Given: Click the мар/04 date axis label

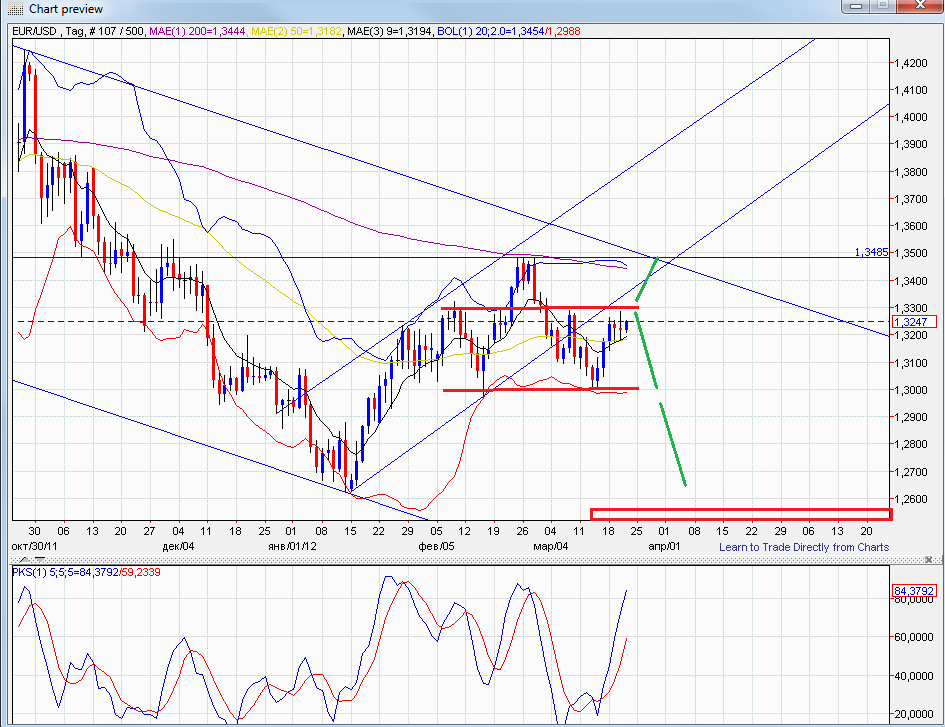Looking at the screenshot, I should (x=550, y=546).
